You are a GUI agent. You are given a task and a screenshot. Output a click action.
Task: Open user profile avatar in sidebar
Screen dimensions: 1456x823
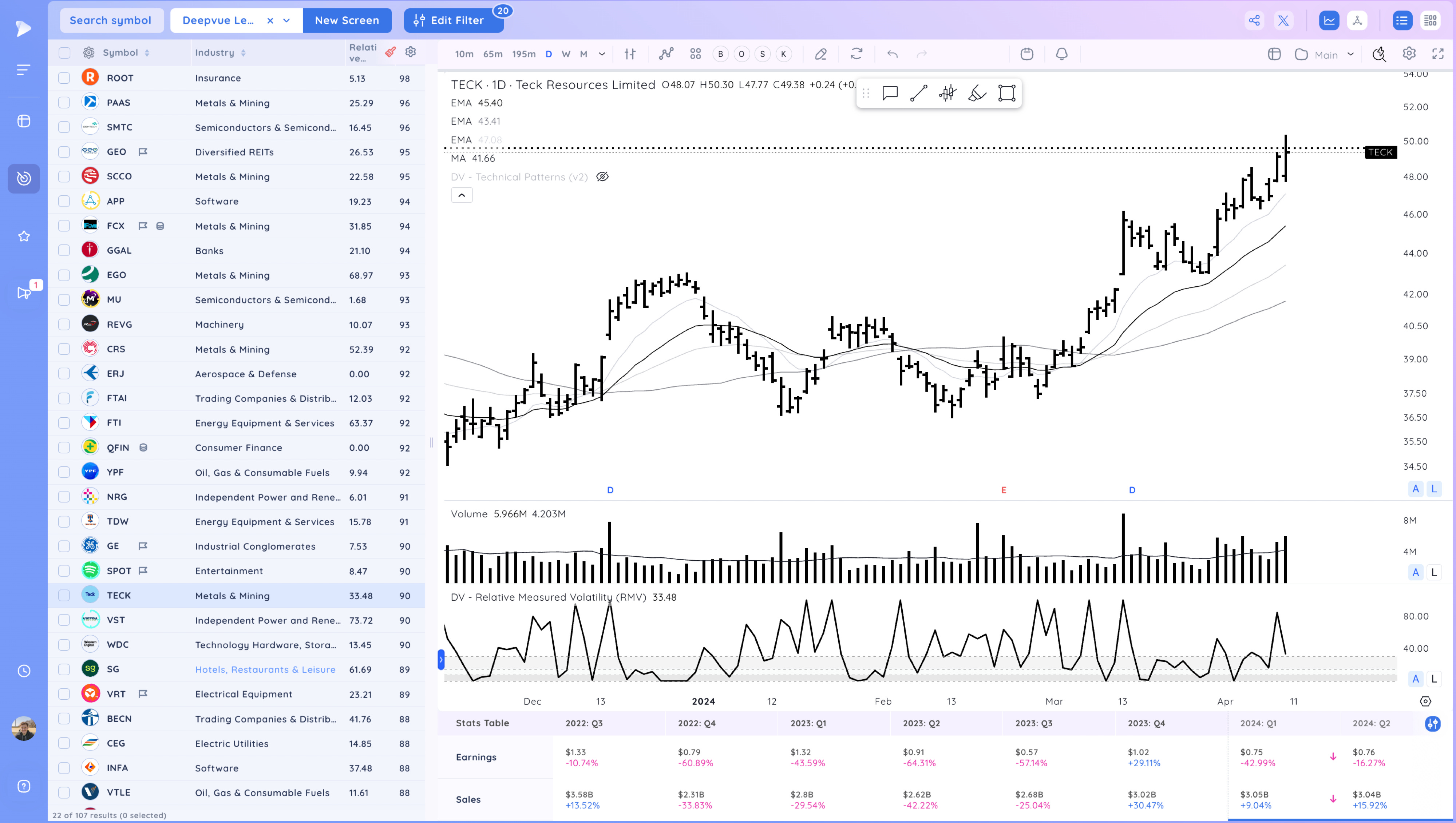click(24, 729)
